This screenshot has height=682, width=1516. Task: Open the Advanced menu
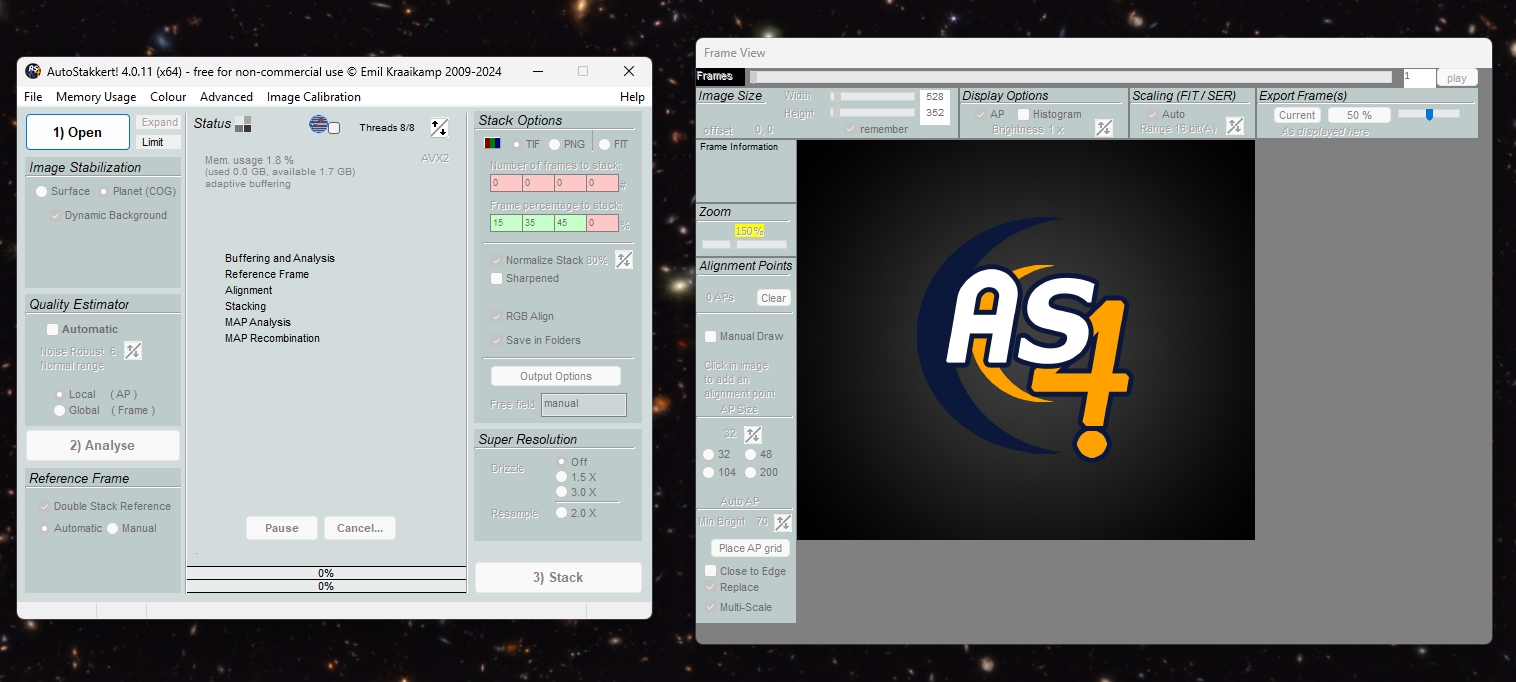(x=226, y=97)
